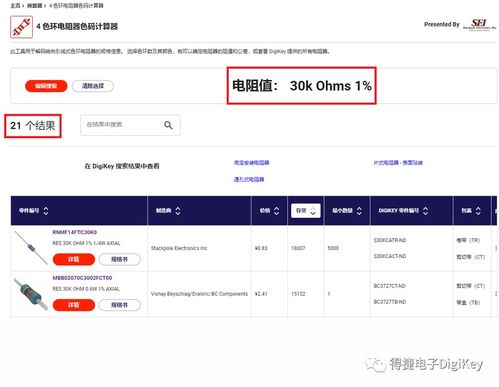The width and height of the screenshot is (499, 387).
Task: Click 'RES 30K OHM 1% 1/4W AXIAL' description
Action: pyautogui.click(x=86, y=243)
